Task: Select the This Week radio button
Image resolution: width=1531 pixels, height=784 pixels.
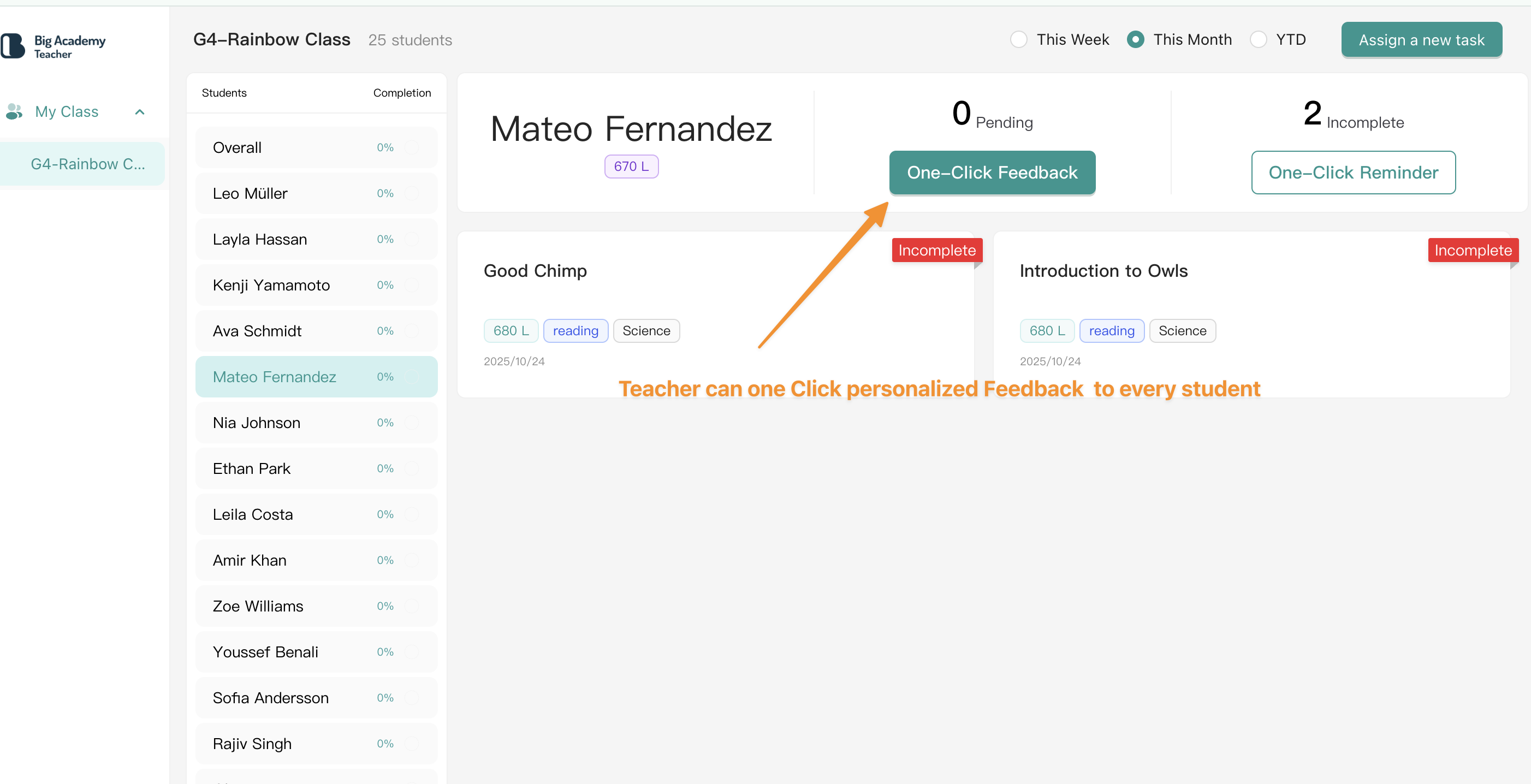Action: [1019, 40]
